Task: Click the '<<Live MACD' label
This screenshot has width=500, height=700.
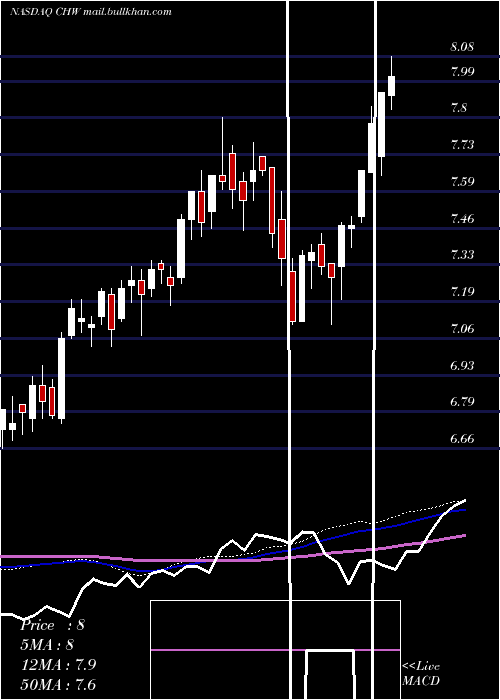Action: [421, 673]
